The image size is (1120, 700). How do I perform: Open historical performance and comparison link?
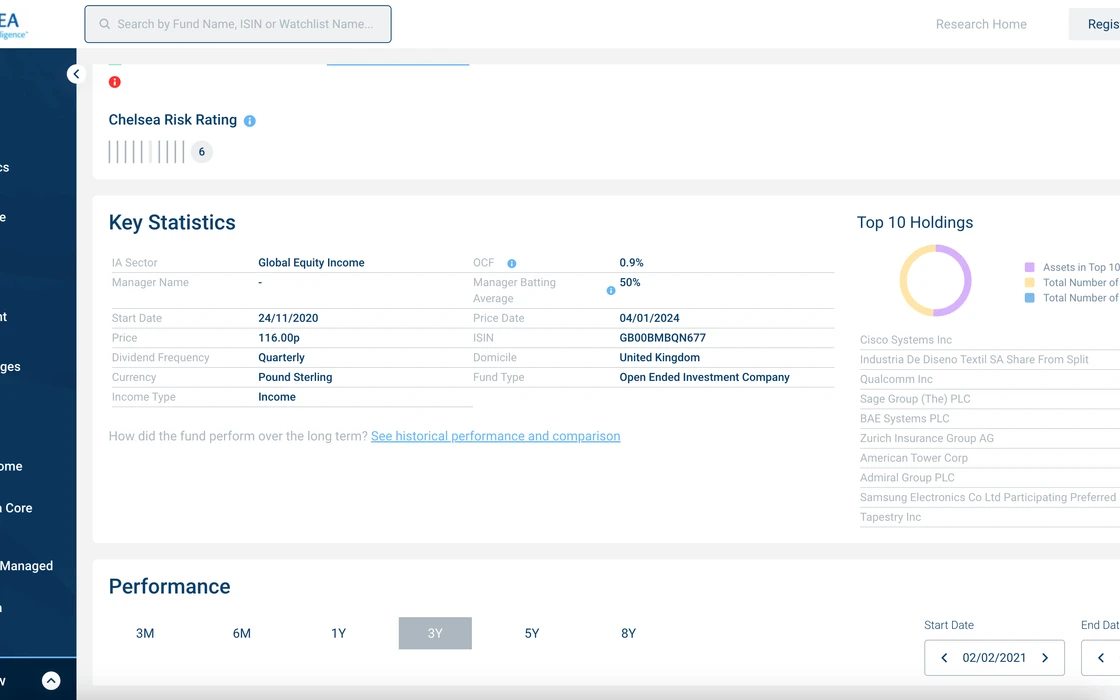[x=496, y=436]
